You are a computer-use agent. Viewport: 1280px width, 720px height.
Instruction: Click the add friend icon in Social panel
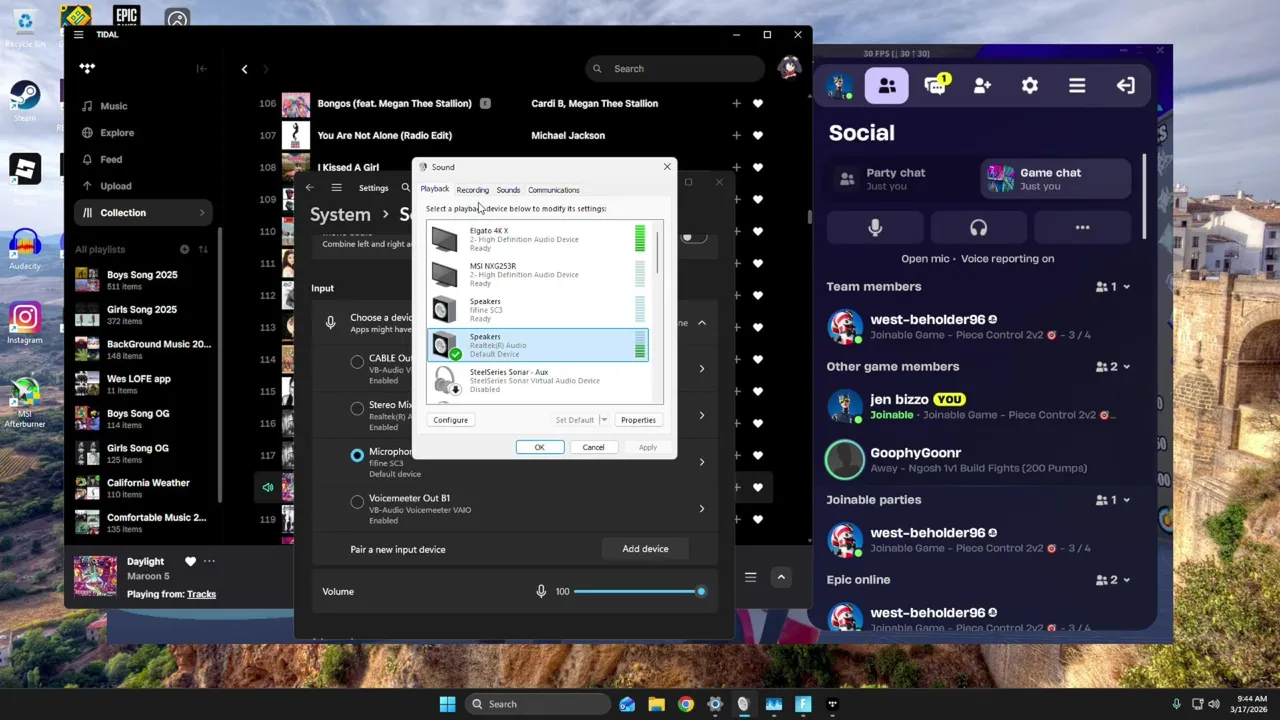click(982, 86)
